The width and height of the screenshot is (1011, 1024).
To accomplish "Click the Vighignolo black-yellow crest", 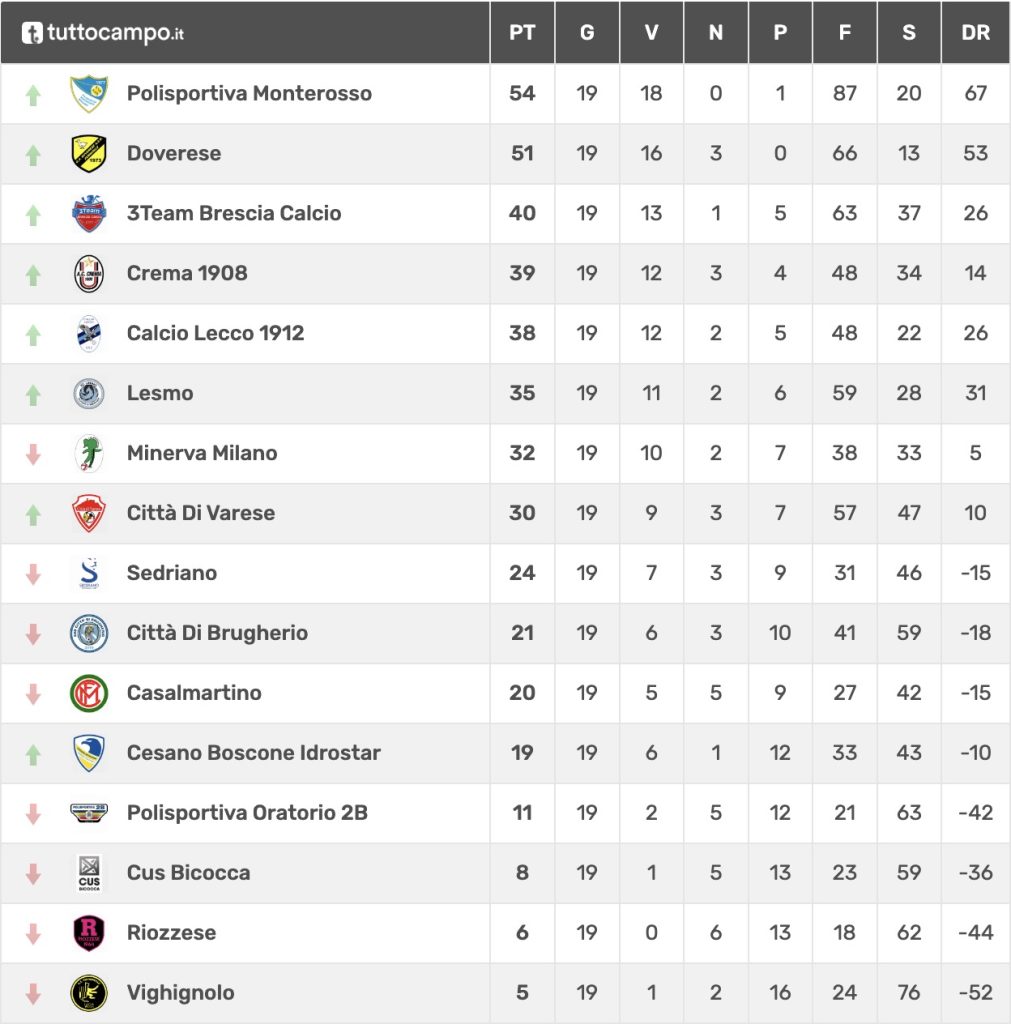I will click(89, 993).
